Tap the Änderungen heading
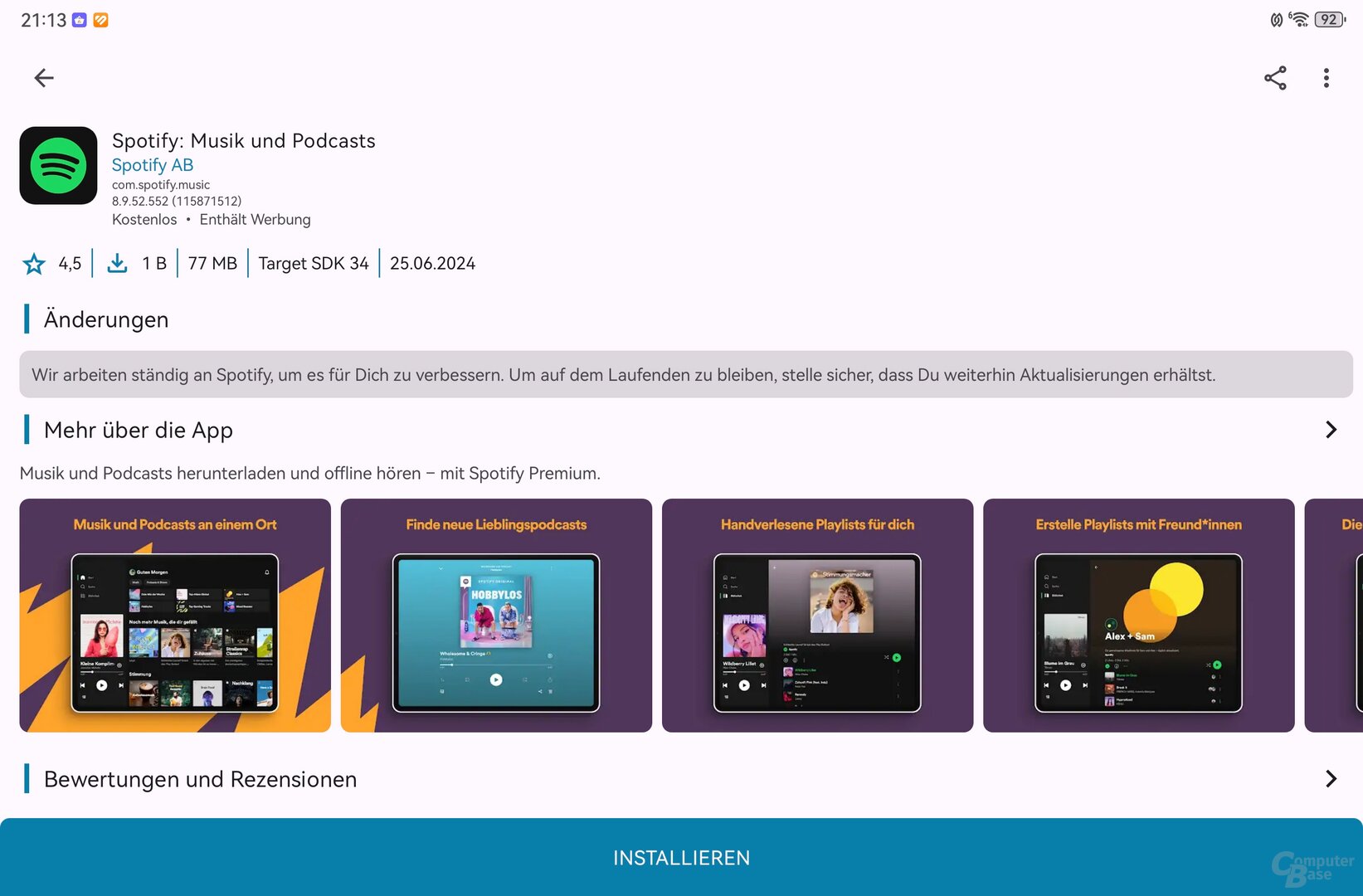Screen dimensions: 1363x896 point(106,319)
